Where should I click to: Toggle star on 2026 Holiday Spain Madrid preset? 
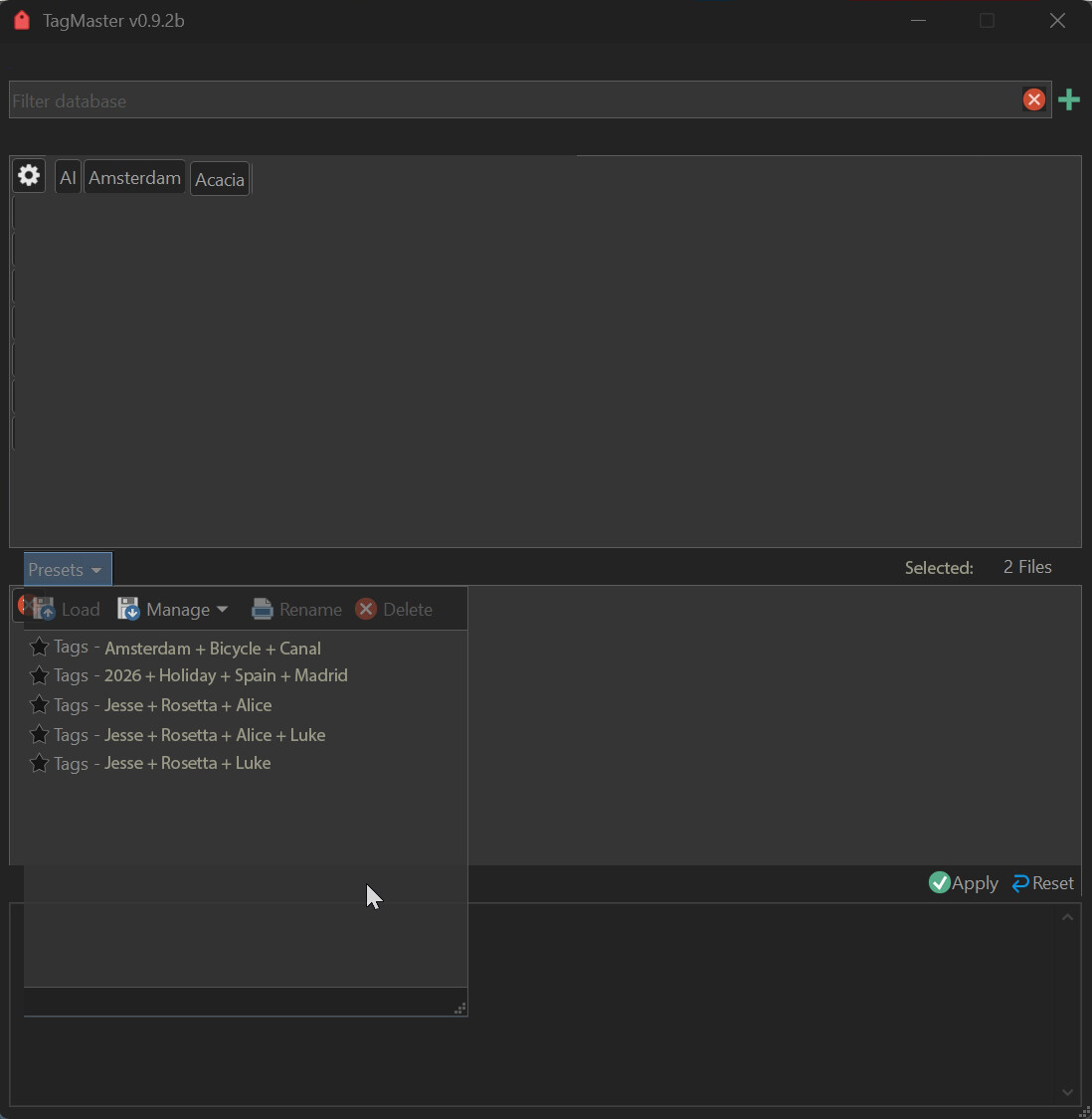(x=39, y=675)
